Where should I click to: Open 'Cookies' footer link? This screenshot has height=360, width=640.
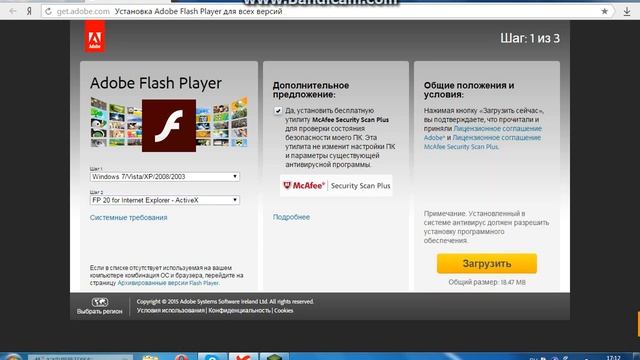pyautogui.click(x=284, y=311)
